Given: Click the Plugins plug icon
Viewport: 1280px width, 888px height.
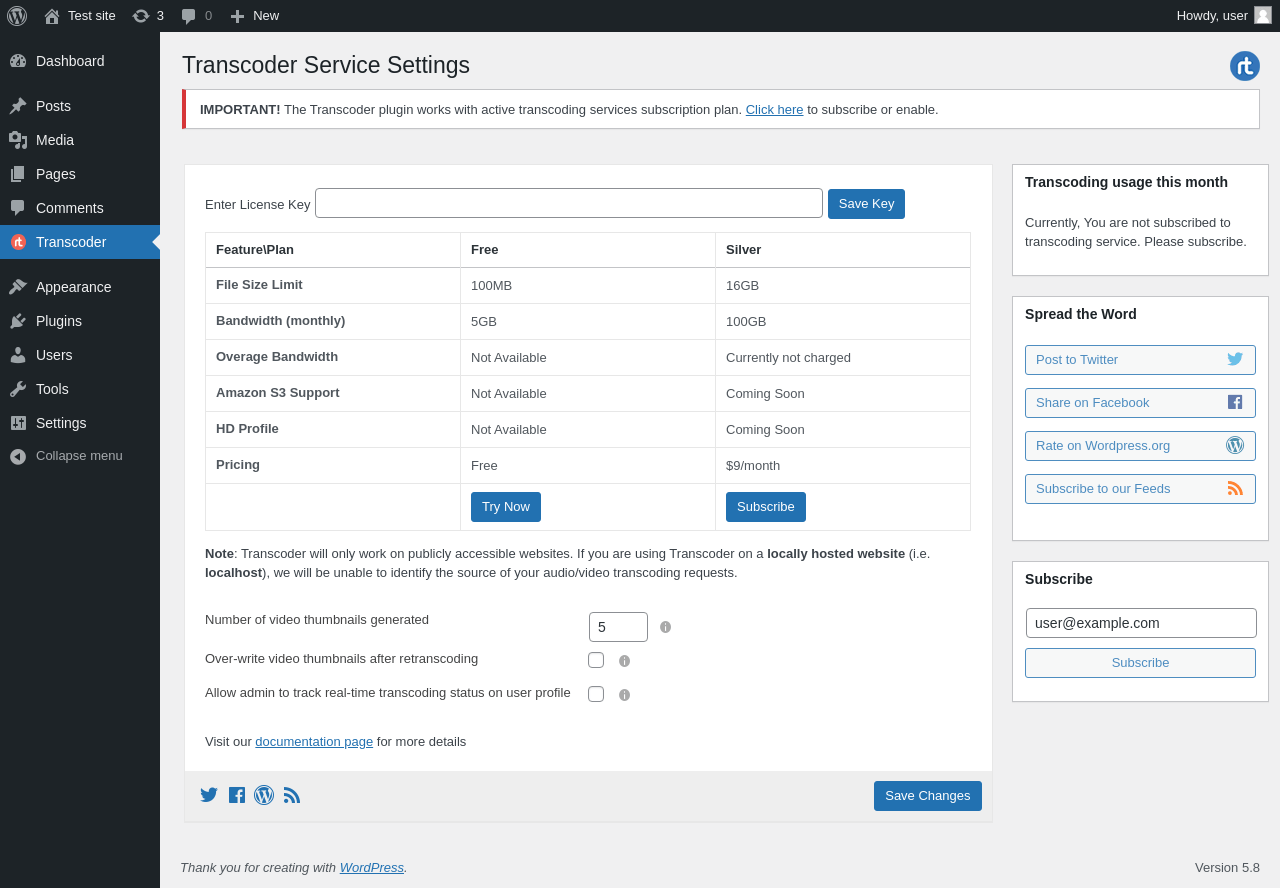Looking at the screenshot, I should [x=18, y=321].
